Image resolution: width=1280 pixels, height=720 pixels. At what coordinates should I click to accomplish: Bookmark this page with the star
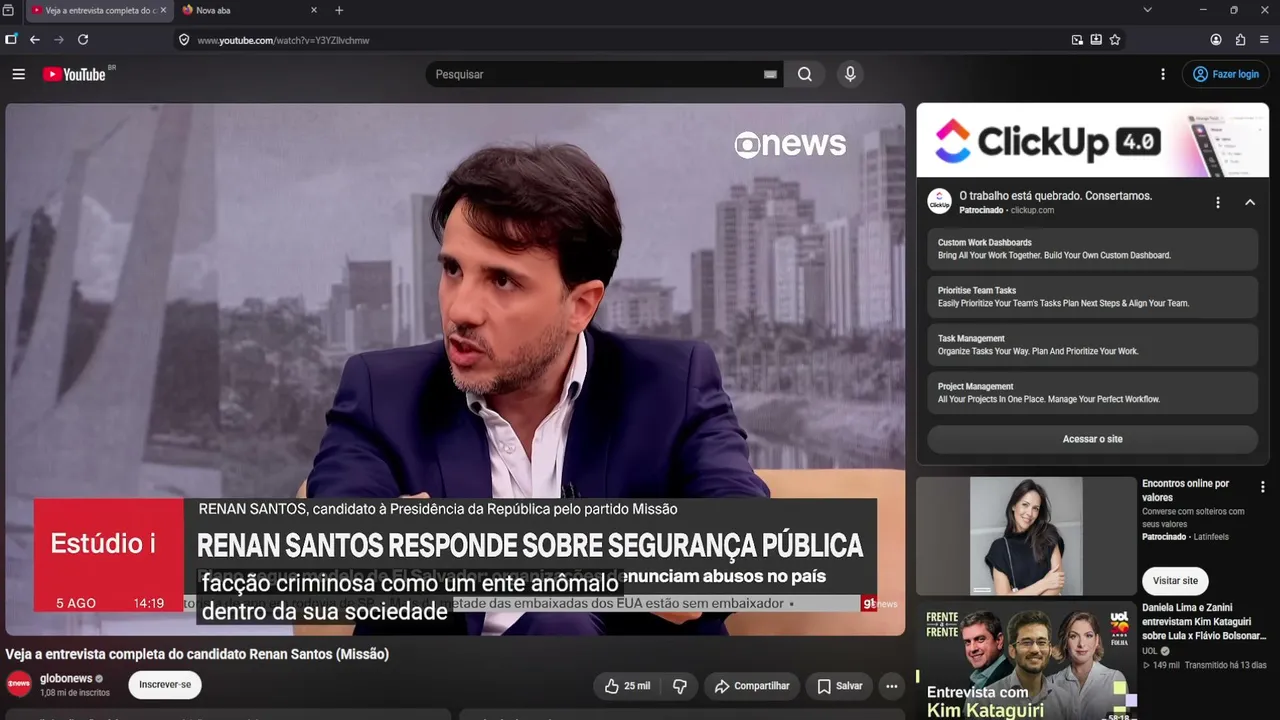1115,40
